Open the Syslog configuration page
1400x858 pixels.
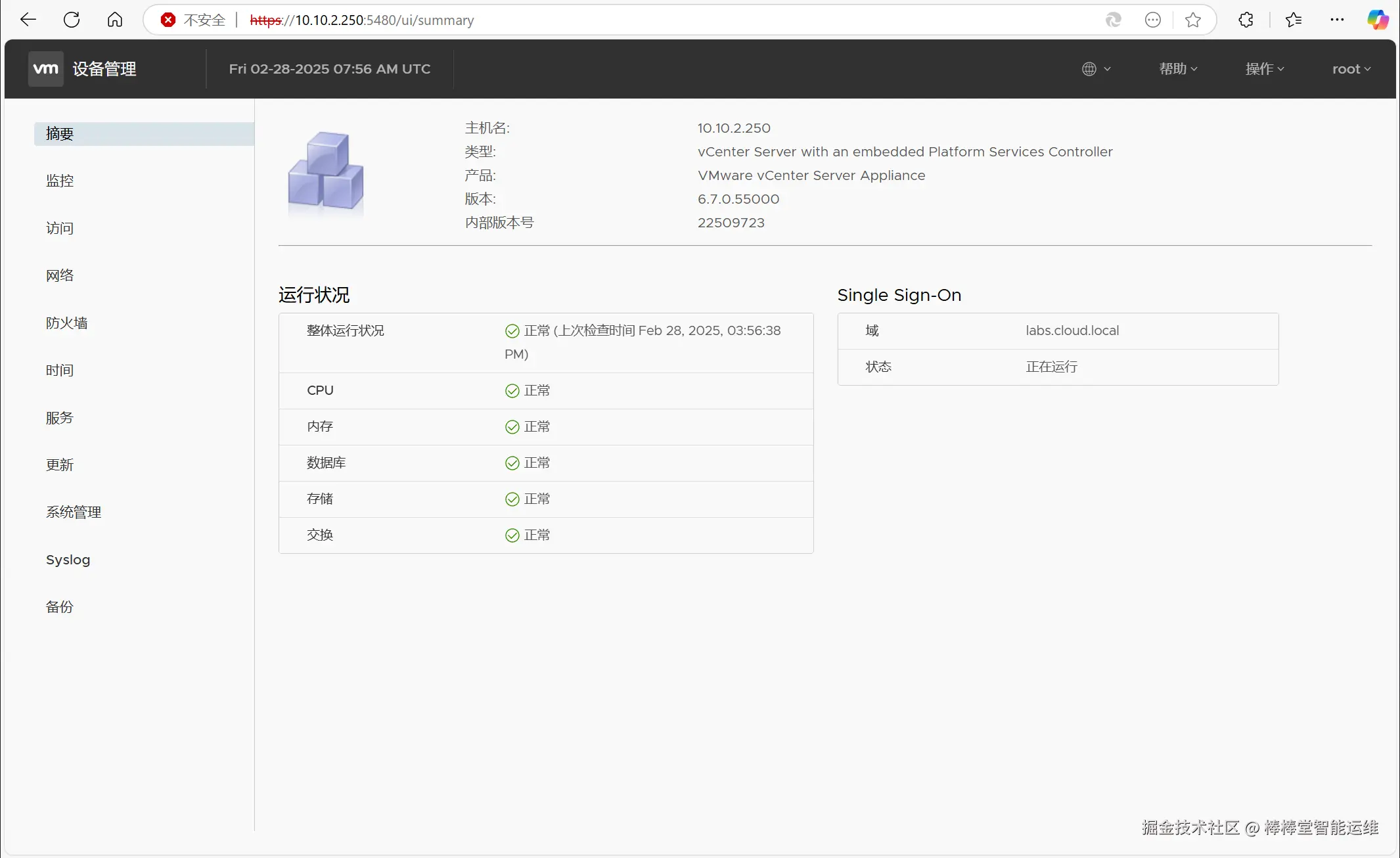coord(68,560)
